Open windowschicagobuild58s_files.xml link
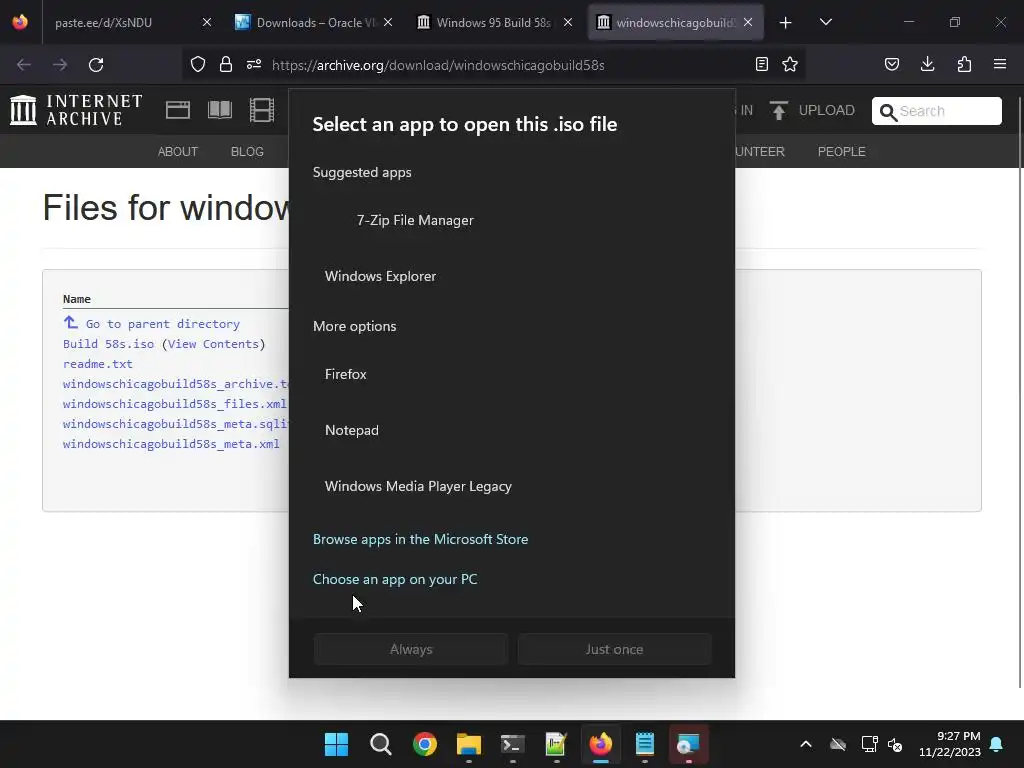The height and width of the screenshot is (768, 1024). (175, 404)
